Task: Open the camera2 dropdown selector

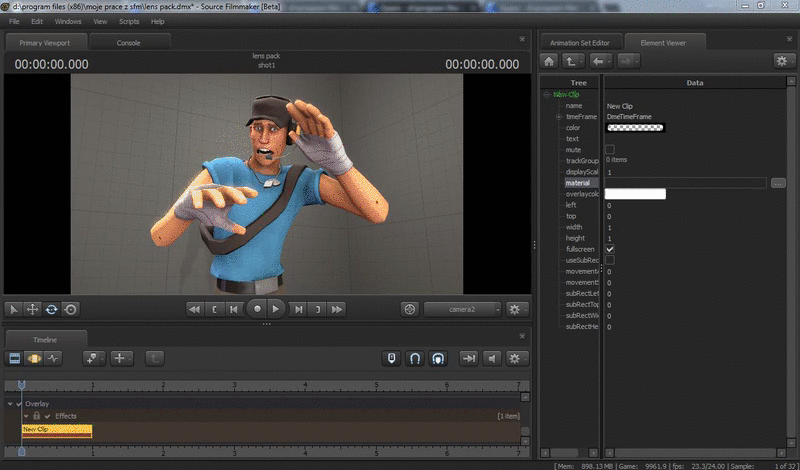Action: [462, 309]
